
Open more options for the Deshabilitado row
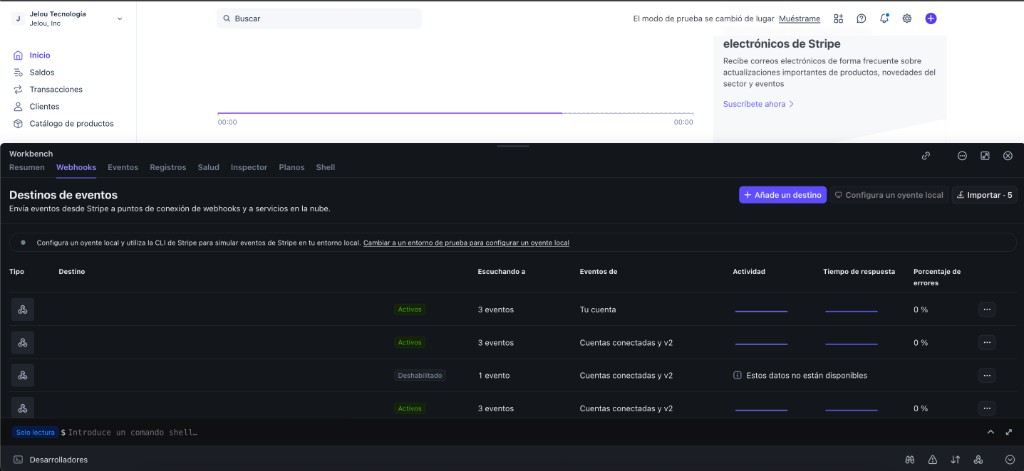coord(987,375)
